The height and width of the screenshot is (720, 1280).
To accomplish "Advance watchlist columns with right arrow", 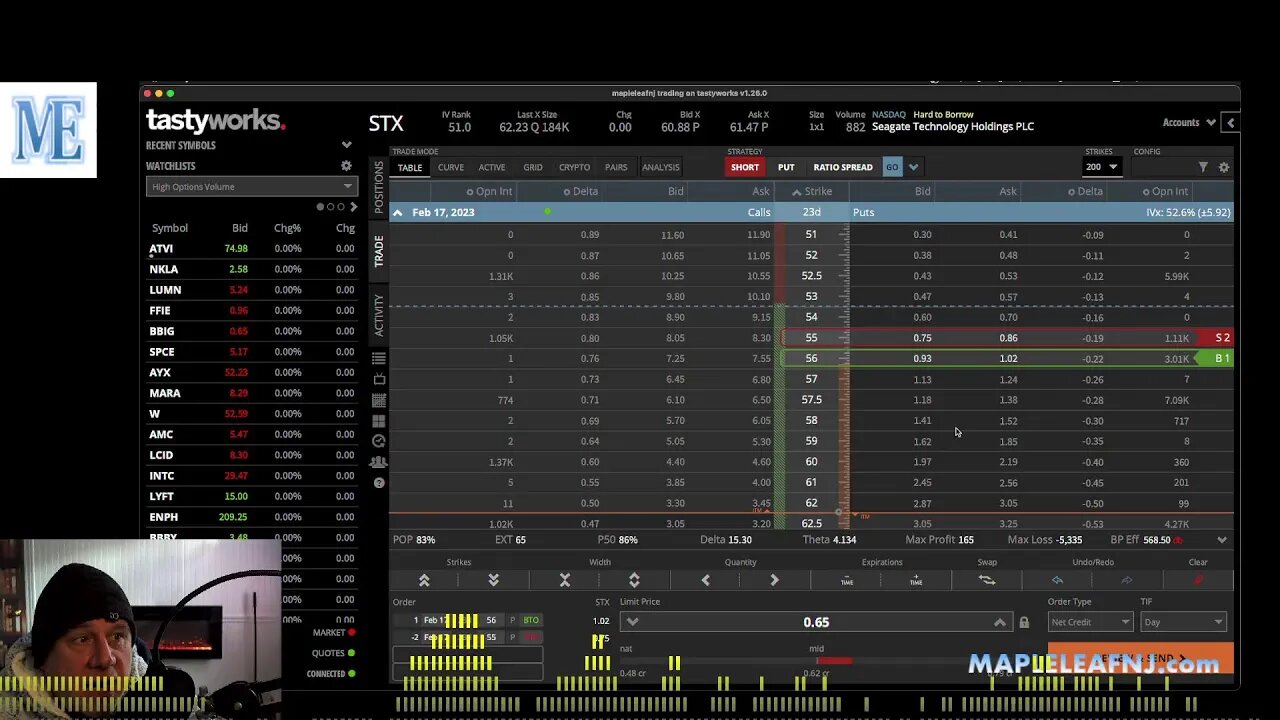I will [x=353, y=207].
